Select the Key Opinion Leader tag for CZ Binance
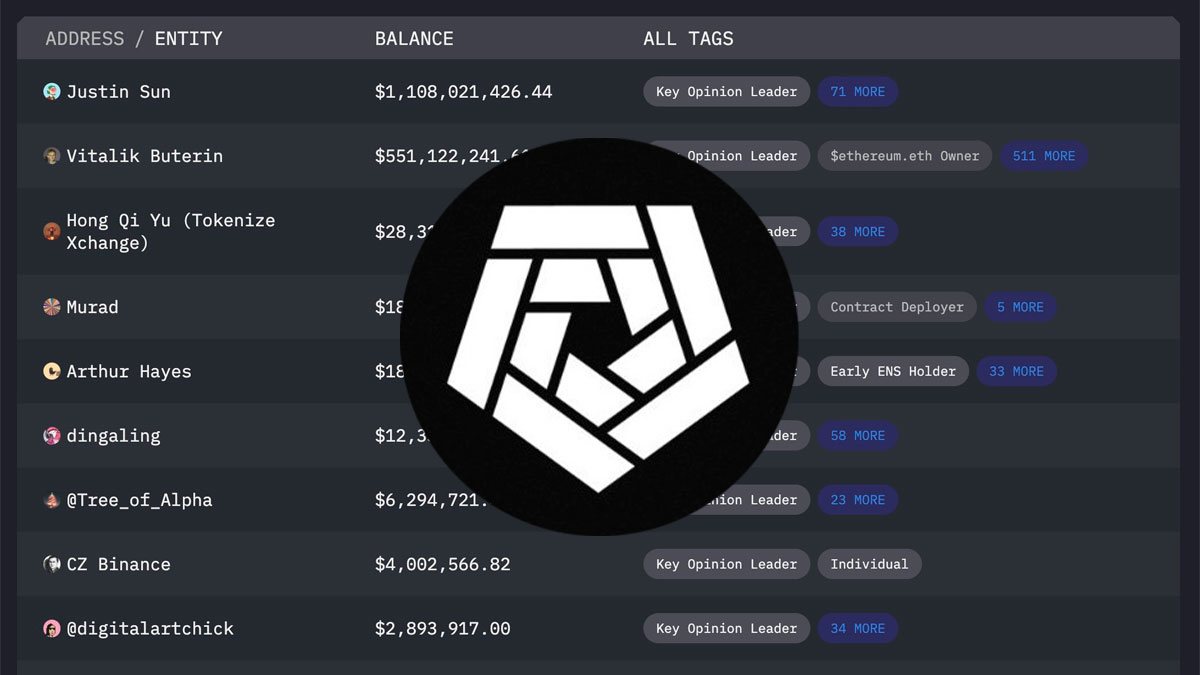This screenshot has height=675, width=1200. point(726,564)
